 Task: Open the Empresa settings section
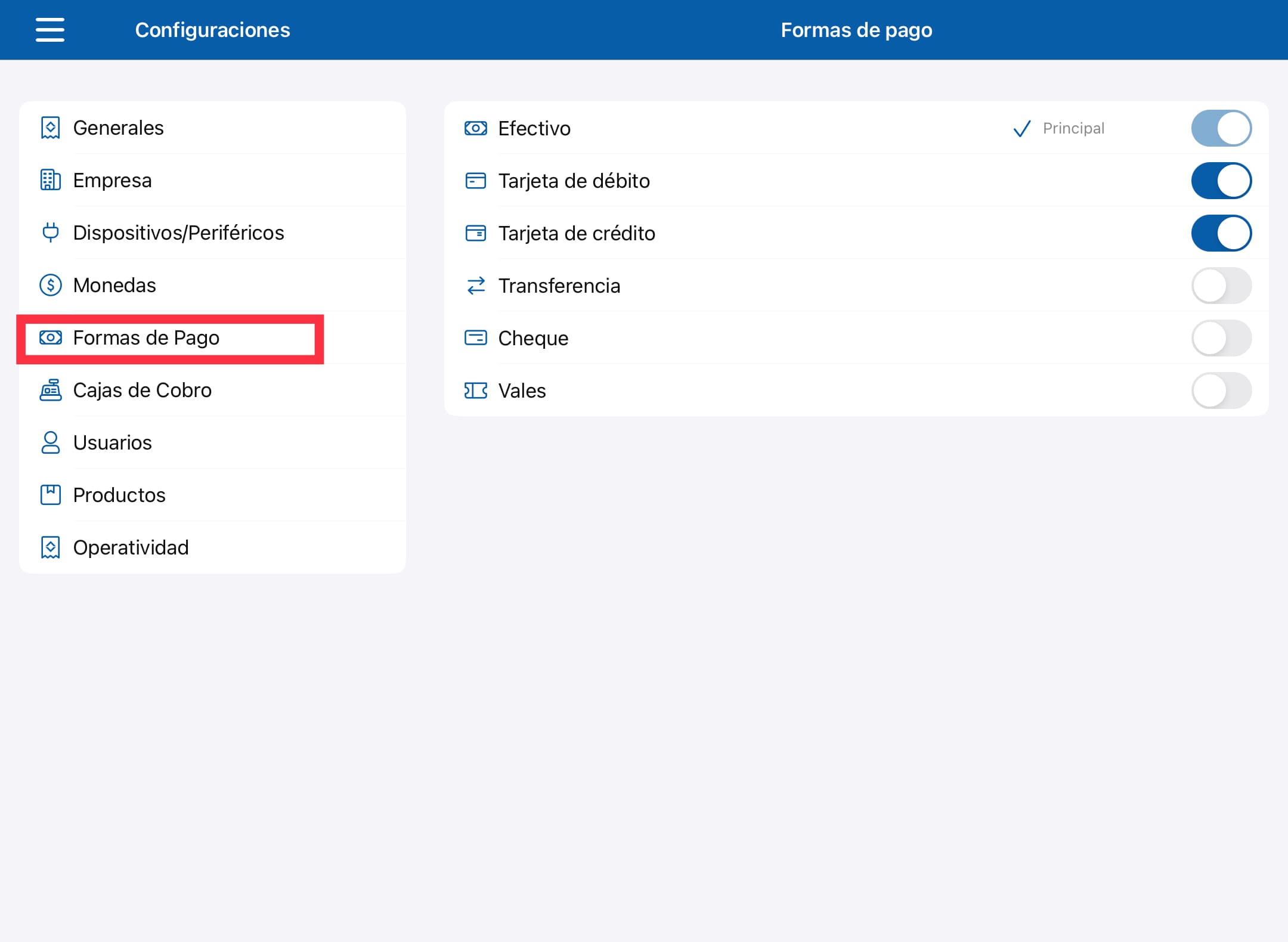[x=212, y=180]
